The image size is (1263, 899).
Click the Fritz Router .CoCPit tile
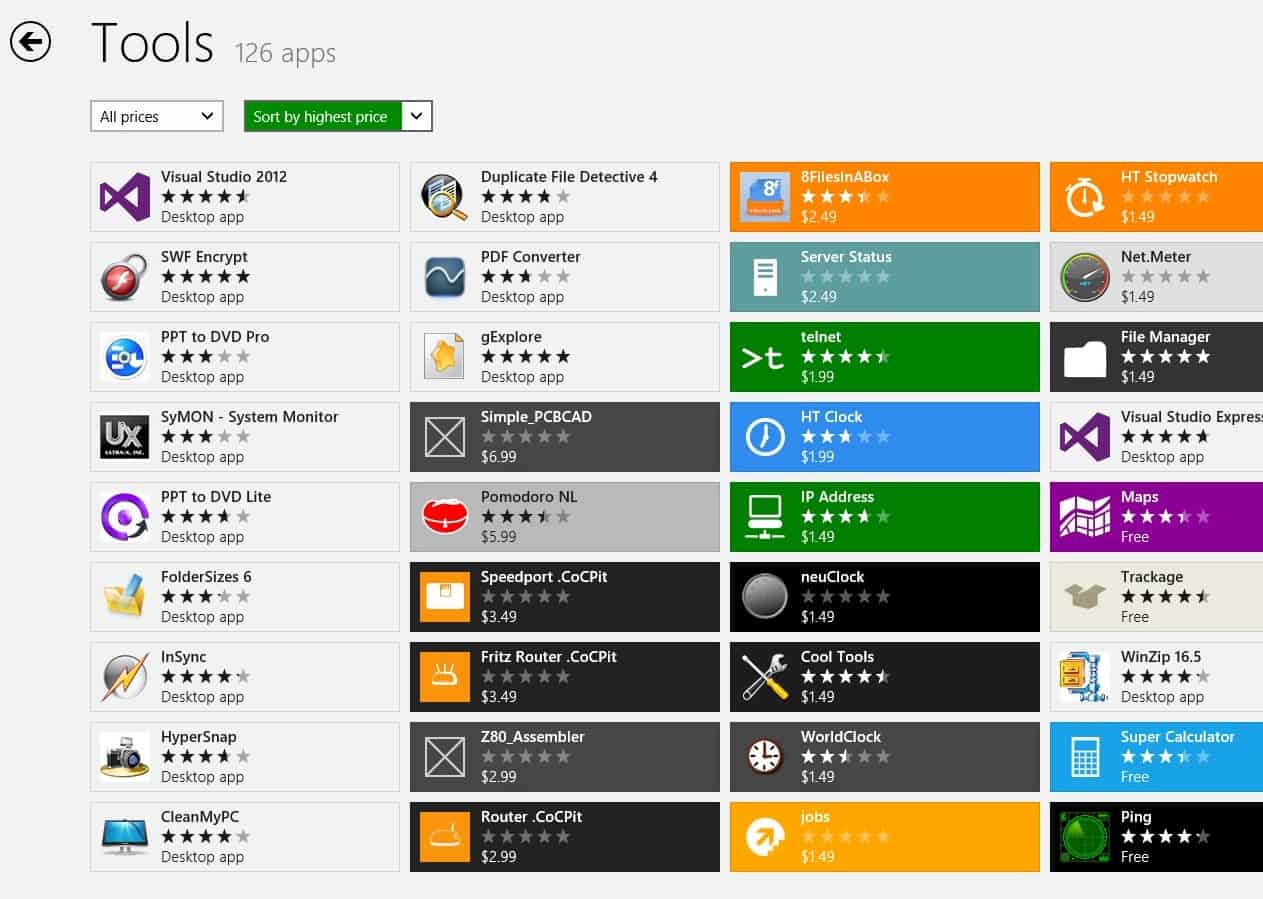564,677
